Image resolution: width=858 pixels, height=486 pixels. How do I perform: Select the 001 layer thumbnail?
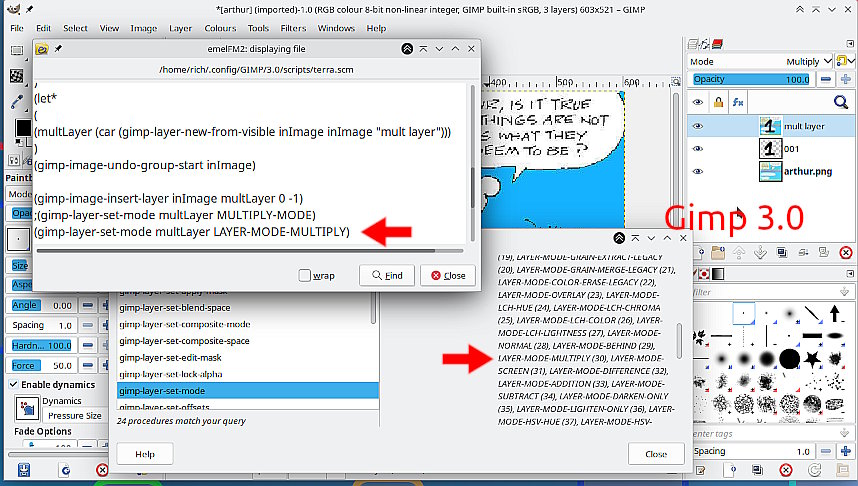770,149
